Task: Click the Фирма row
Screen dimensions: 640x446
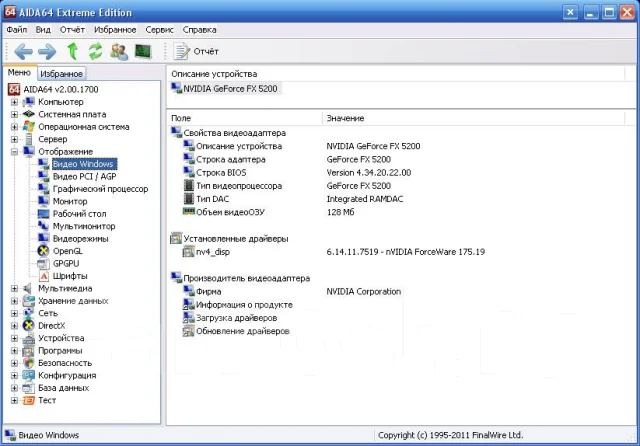Action: pos(209,292)
